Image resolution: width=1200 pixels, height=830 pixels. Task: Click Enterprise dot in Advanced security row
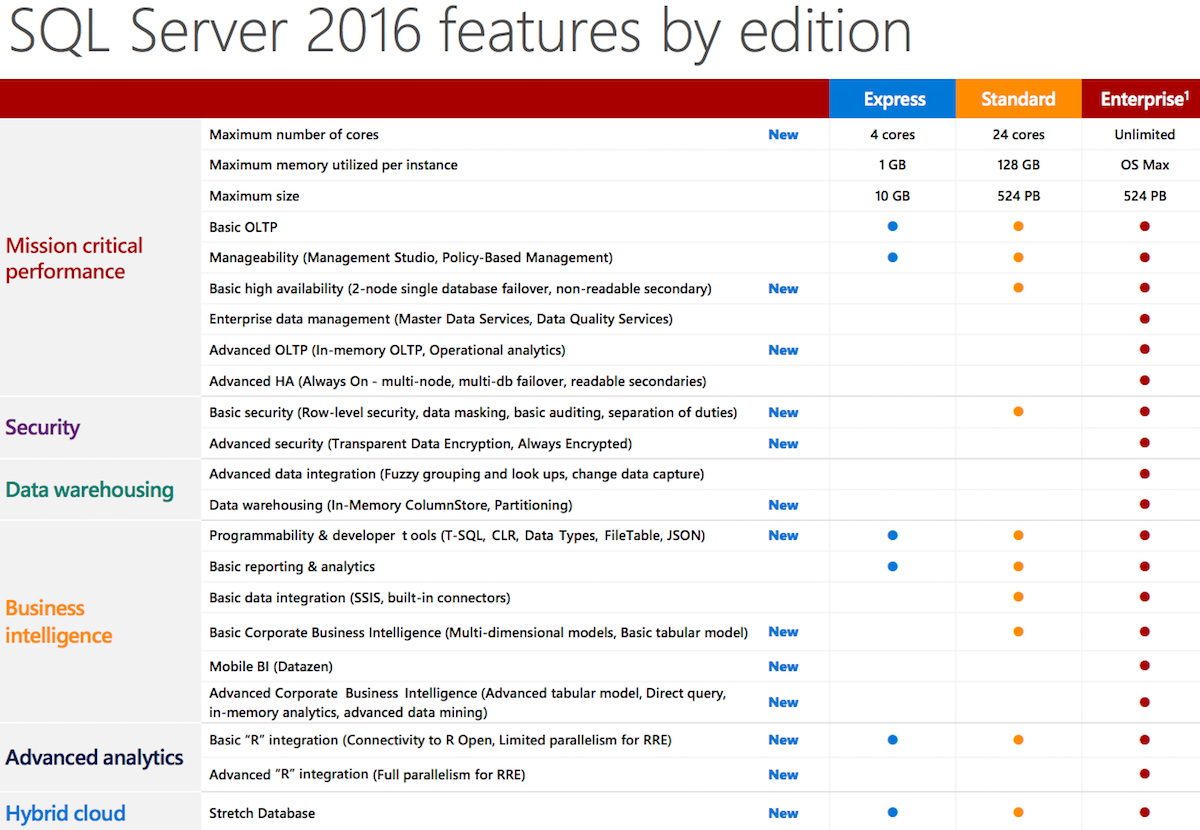click(1144, 443)
